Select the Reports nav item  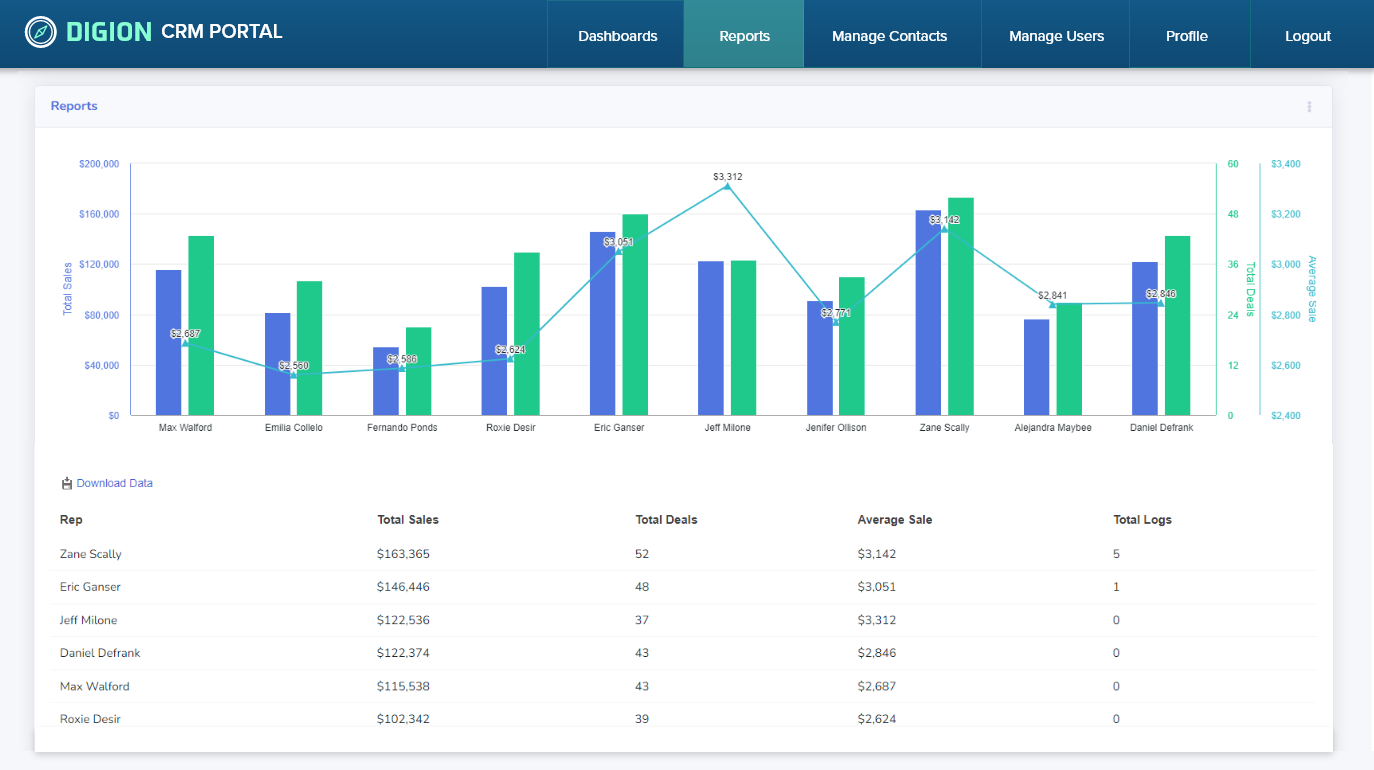pos(743,34)
